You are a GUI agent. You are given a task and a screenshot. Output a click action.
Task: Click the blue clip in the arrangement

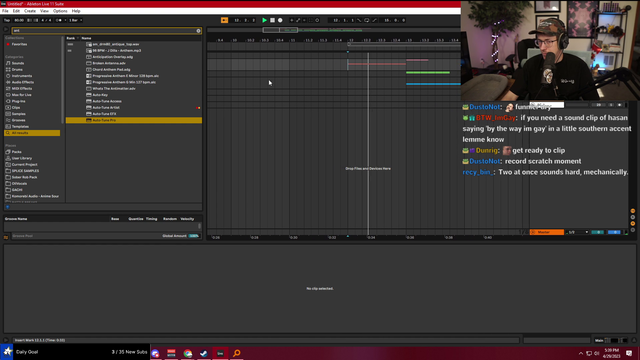click(x=433, y=84)
